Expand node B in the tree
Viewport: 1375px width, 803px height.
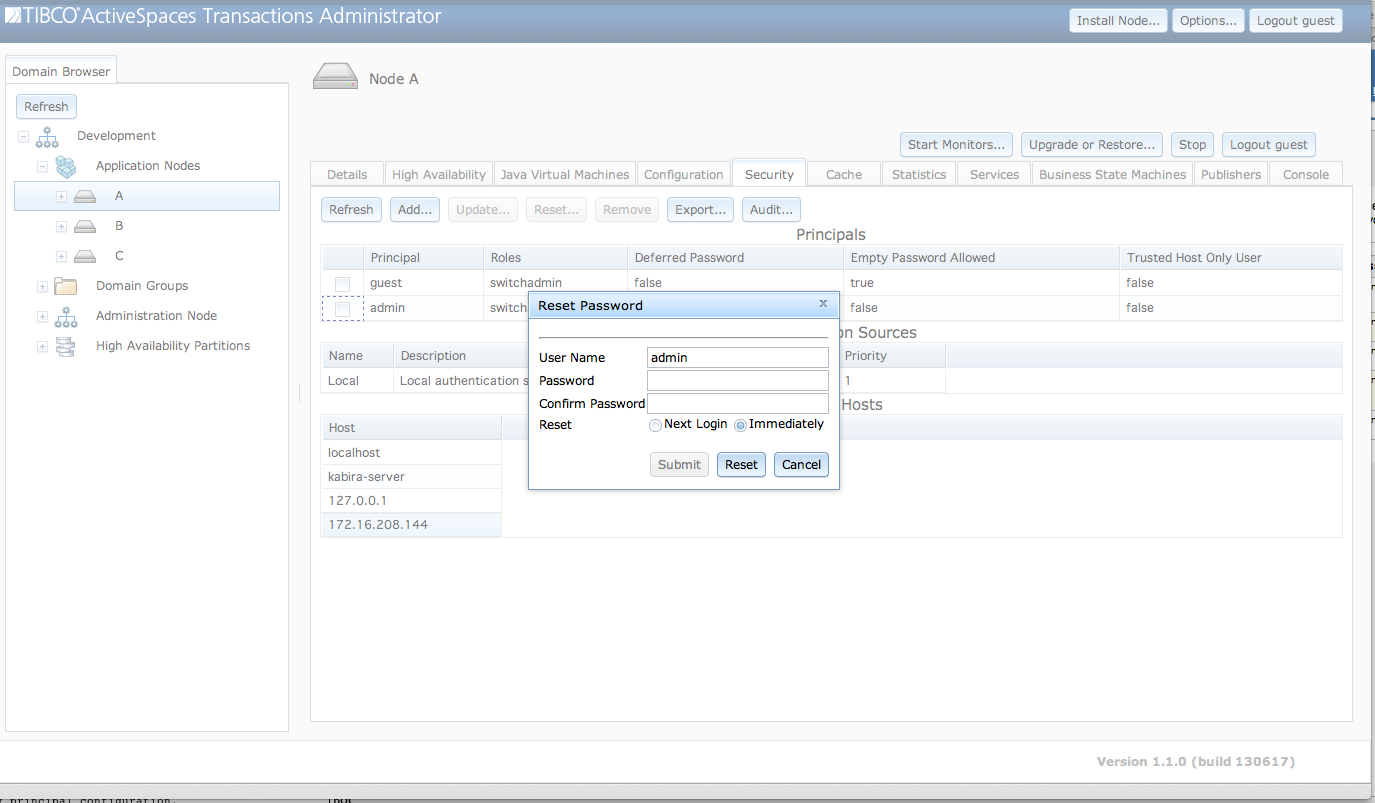point(61,227)
